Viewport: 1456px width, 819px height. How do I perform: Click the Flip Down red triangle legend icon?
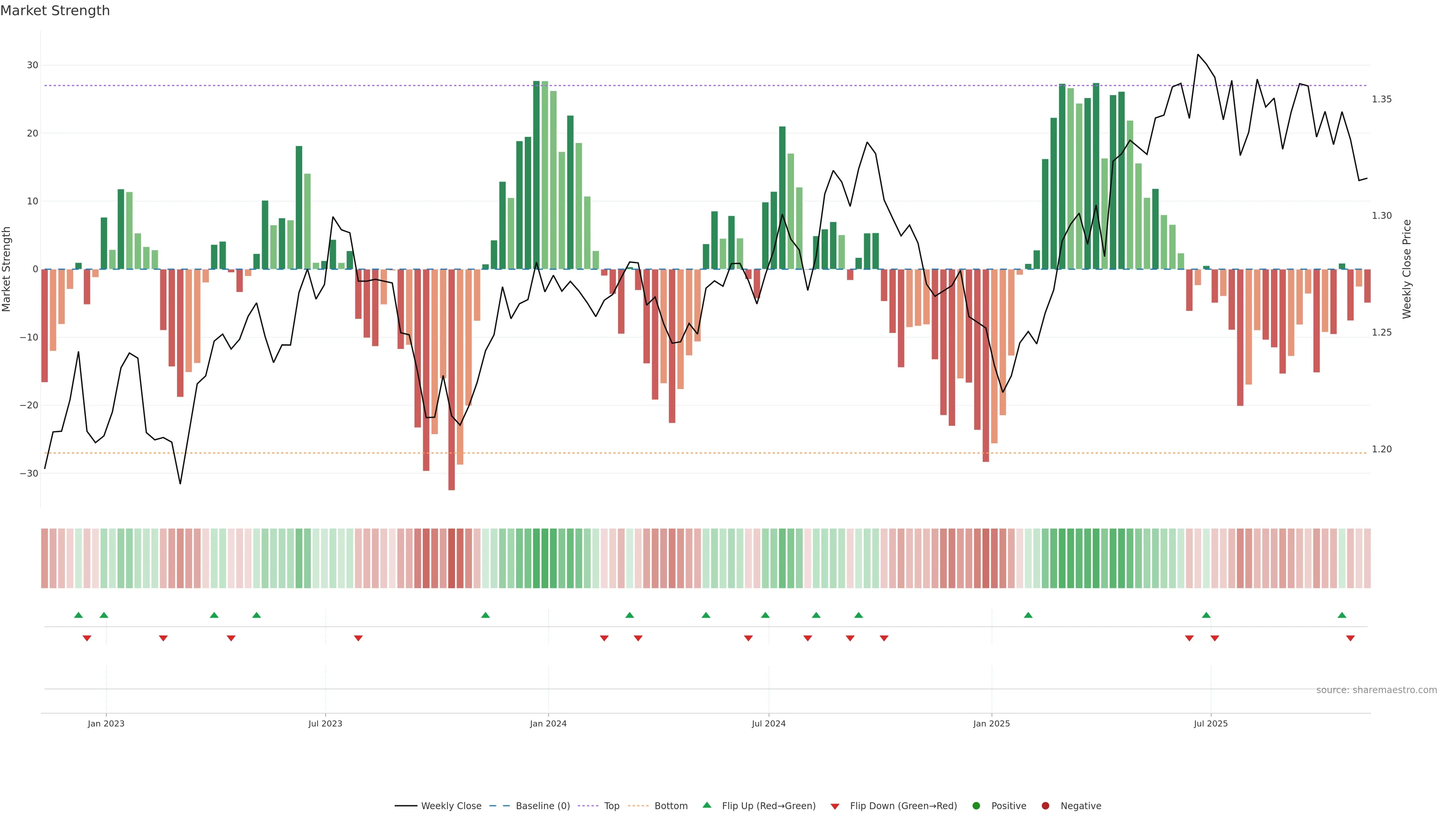pos(835,806)
